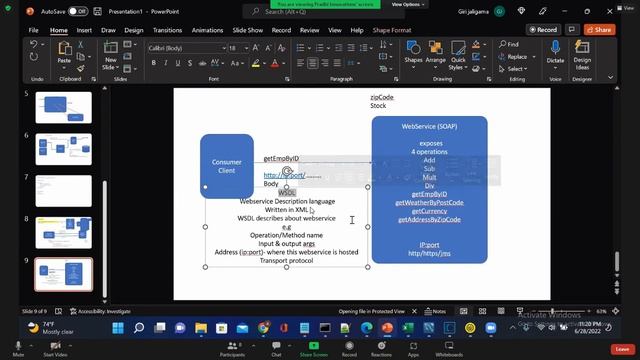This screenshot has width=640, height=360.
Task: Open Microsoft Edge from taskbar
Action: (367, 328)
